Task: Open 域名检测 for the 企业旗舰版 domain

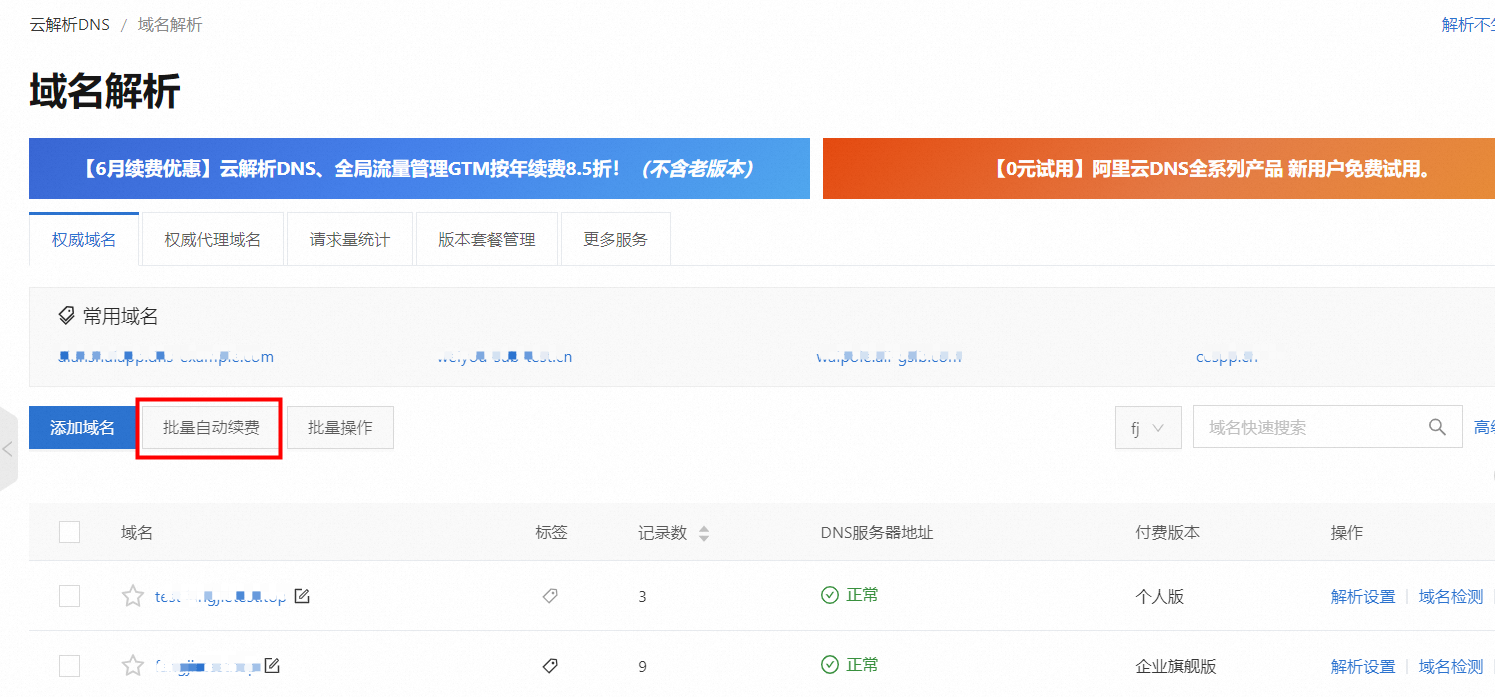Action: [1451, 666]
